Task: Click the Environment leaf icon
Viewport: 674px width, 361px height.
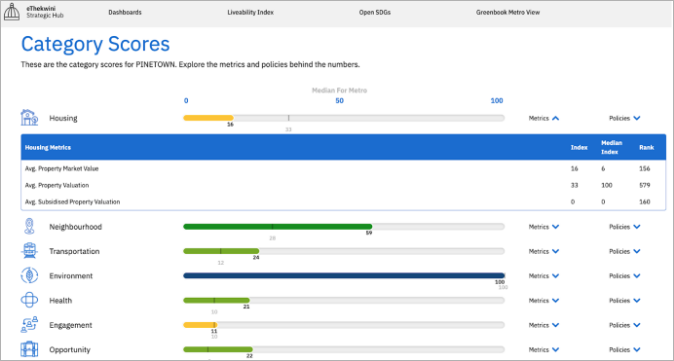Action: (x=29, y=275)
